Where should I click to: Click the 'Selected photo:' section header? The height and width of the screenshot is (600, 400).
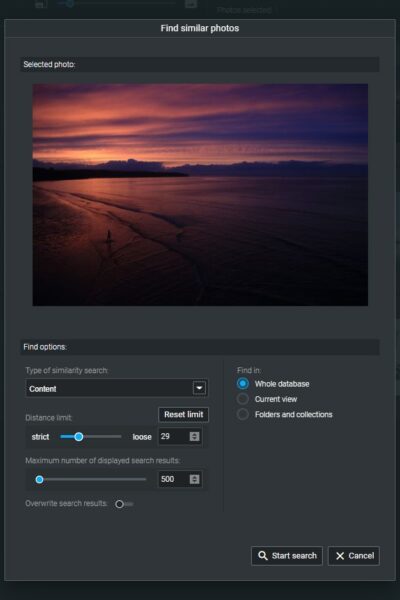200,64
